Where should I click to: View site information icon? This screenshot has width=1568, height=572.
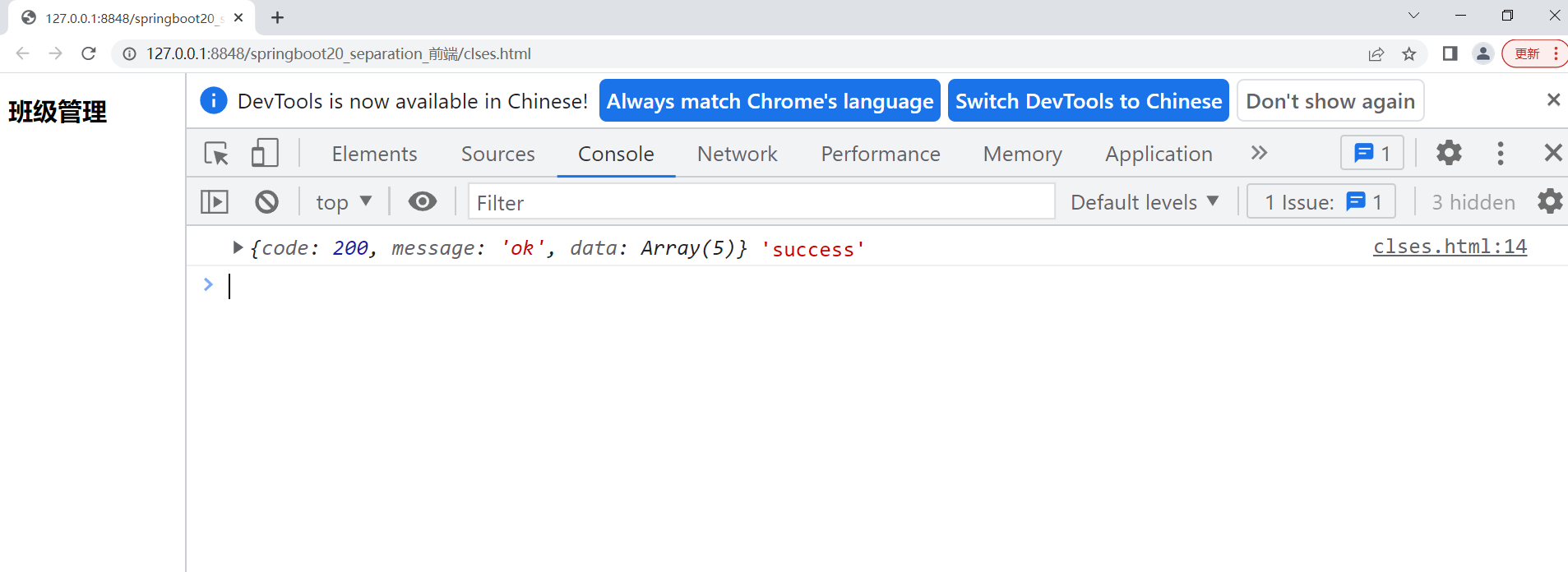coord(129,53)
